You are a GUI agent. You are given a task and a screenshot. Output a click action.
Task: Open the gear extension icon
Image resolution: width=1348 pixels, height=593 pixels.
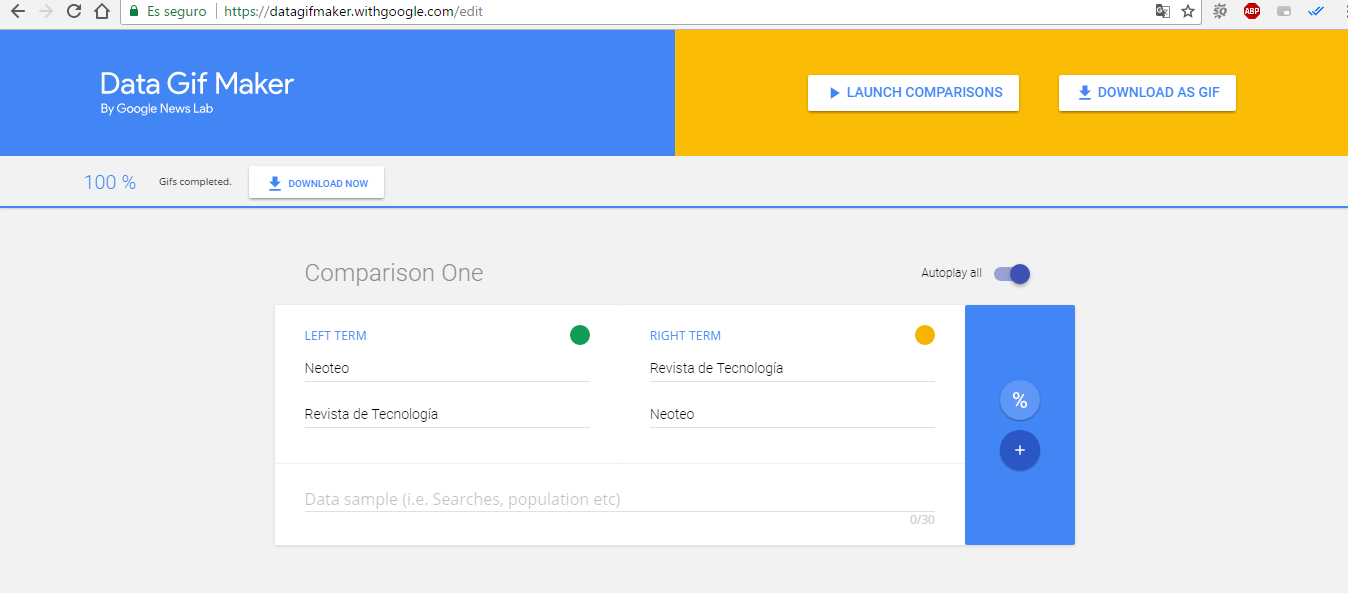point(1220,12)
